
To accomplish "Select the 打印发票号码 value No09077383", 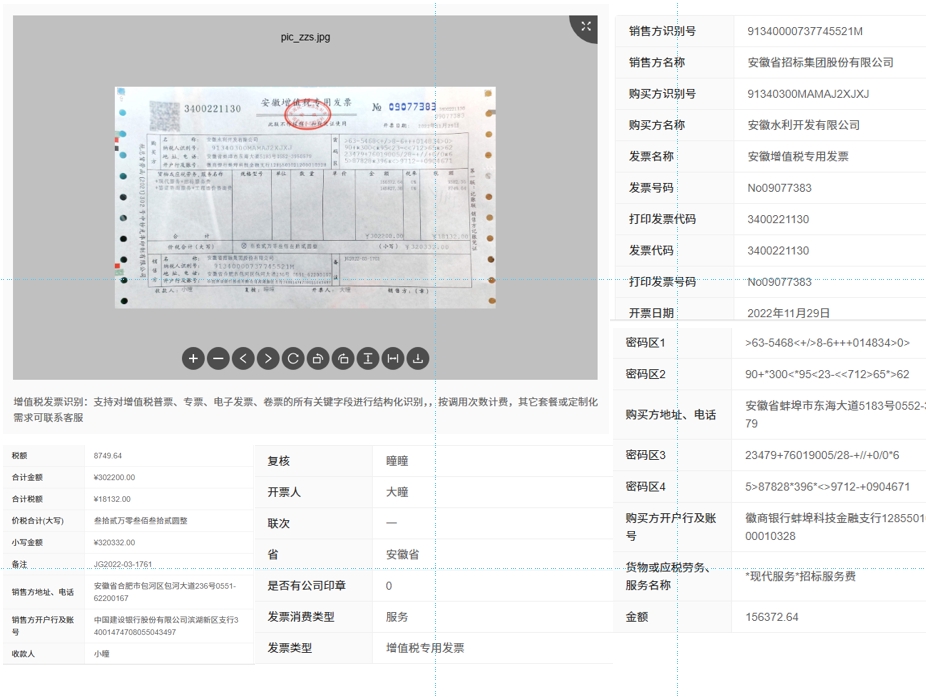I will [780, 282].
